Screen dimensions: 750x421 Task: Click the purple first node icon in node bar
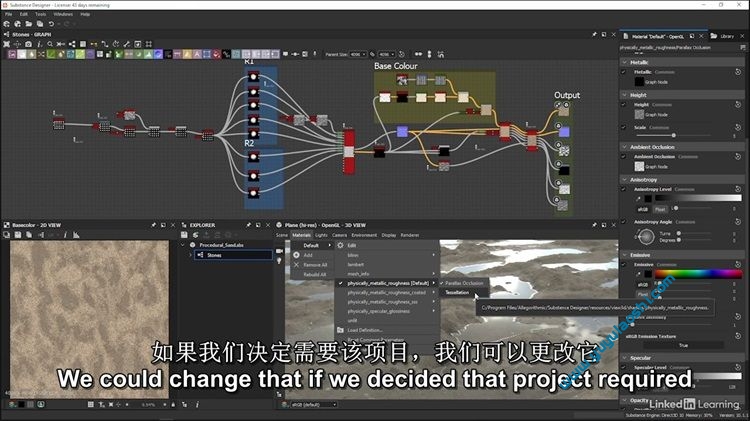pos(12,54)
